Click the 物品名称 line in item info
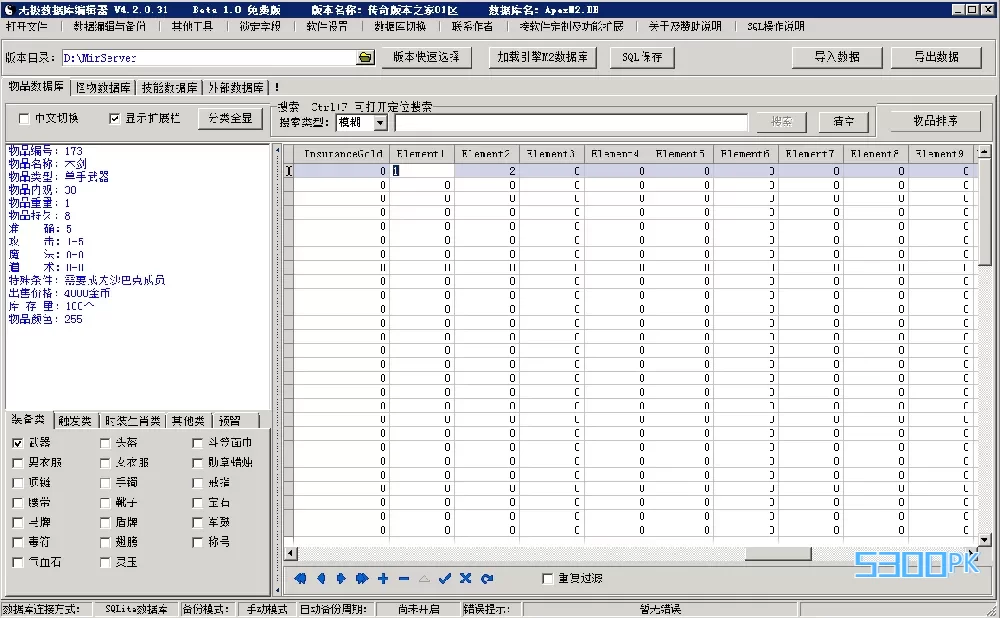Viewport: 1000px width, 618px height. pyautogui.click(x=48, y=164)
